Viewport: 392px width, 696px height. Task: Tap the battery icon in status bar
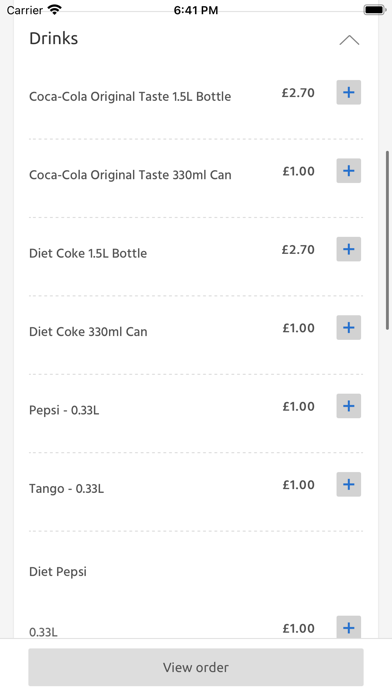tap(375, 9)
